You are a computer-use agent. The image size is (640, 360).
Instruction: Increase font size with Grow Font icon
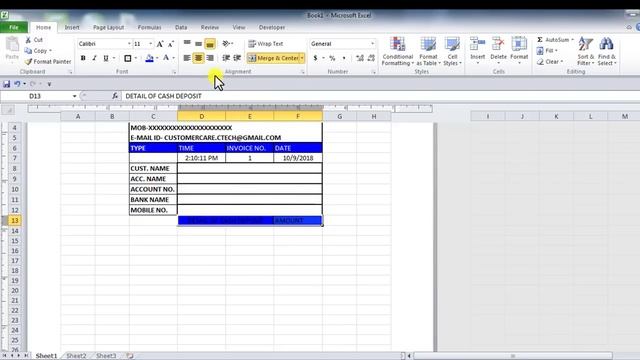[160, 44]
